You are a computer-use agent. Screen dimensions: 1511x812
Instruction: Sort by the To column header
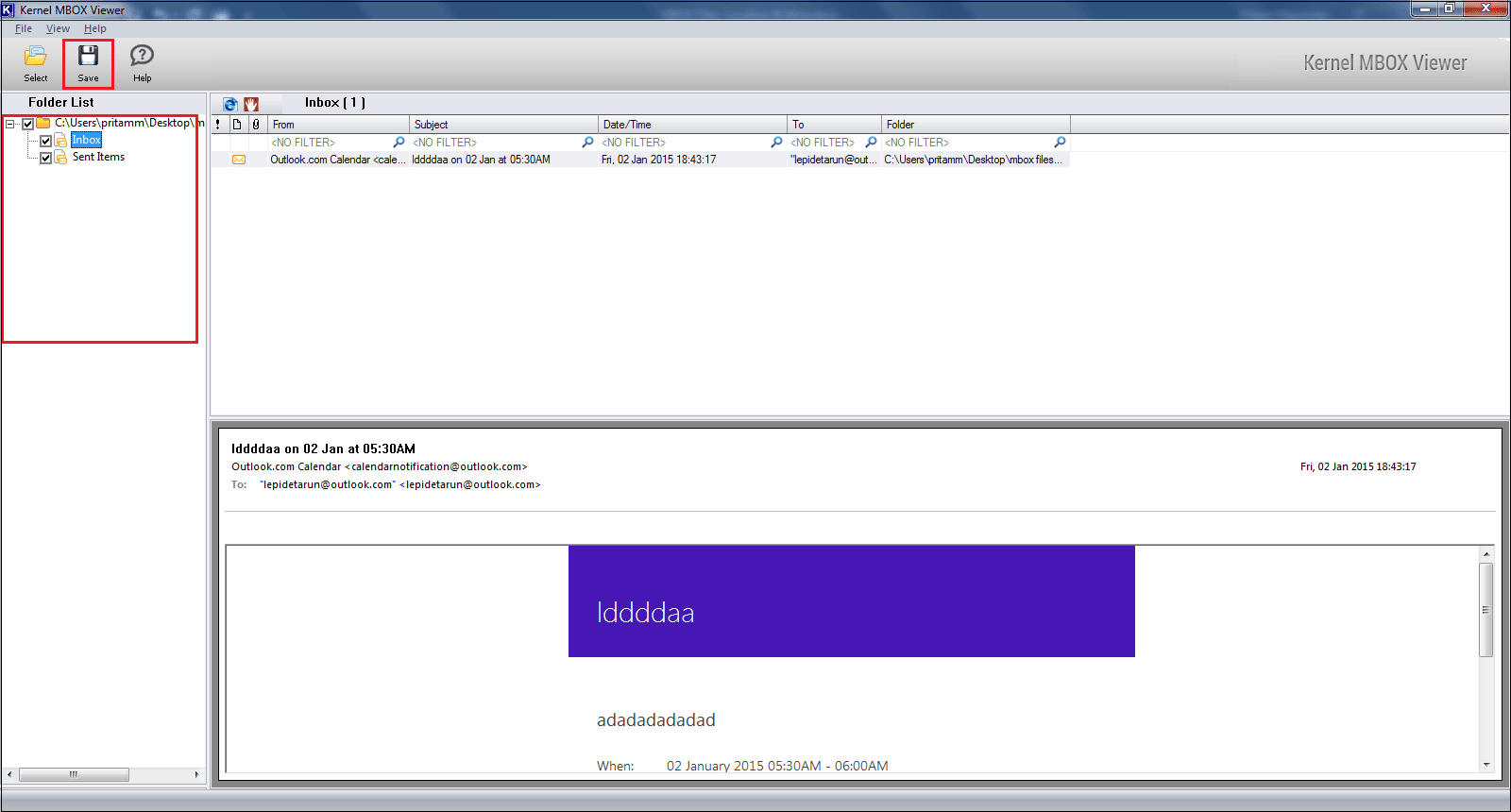click(834, 124)
